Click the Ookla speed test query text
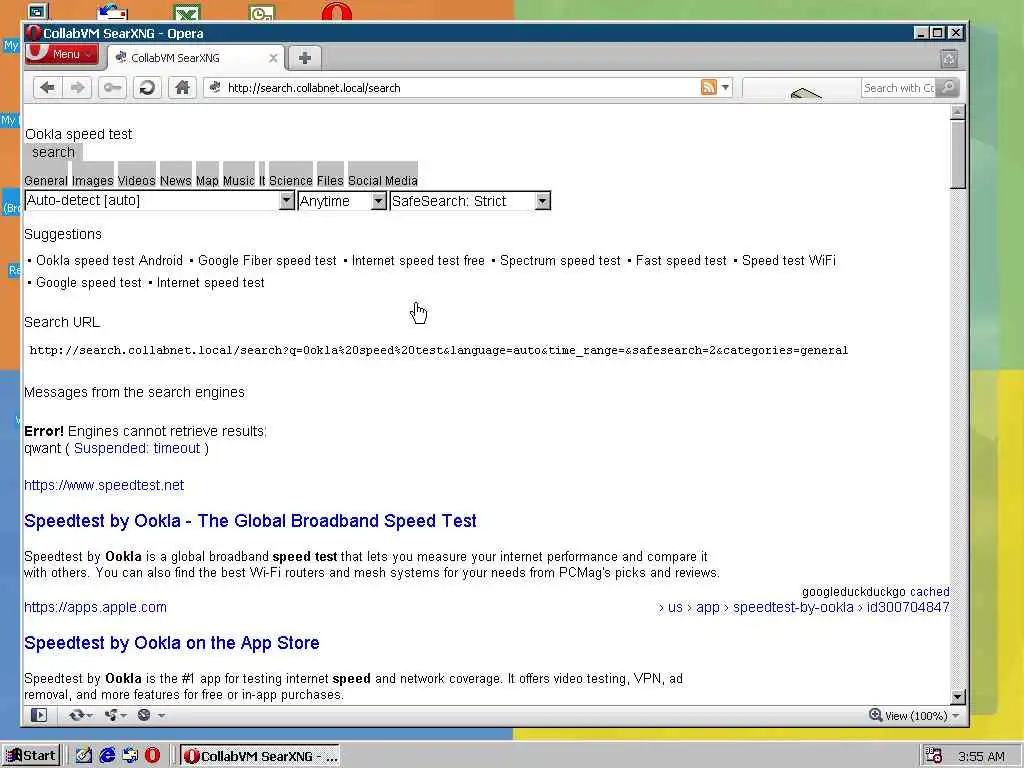Screen dimensions: 1024x768 tap(78, 134)
